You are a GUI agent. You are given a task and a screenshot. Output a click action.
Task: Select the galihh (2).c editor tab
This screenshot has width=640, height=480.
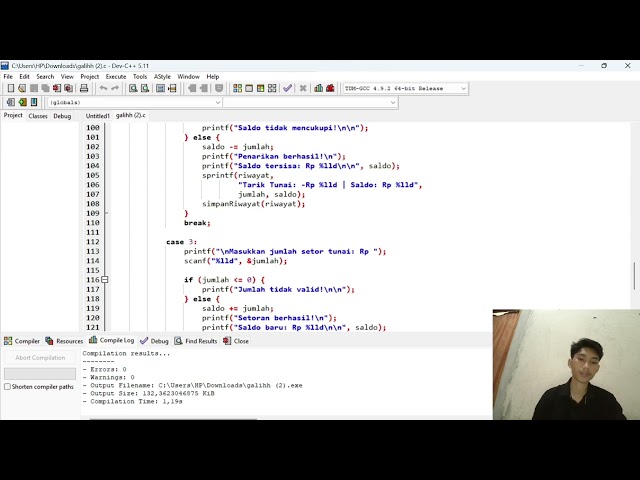(131, 116)
